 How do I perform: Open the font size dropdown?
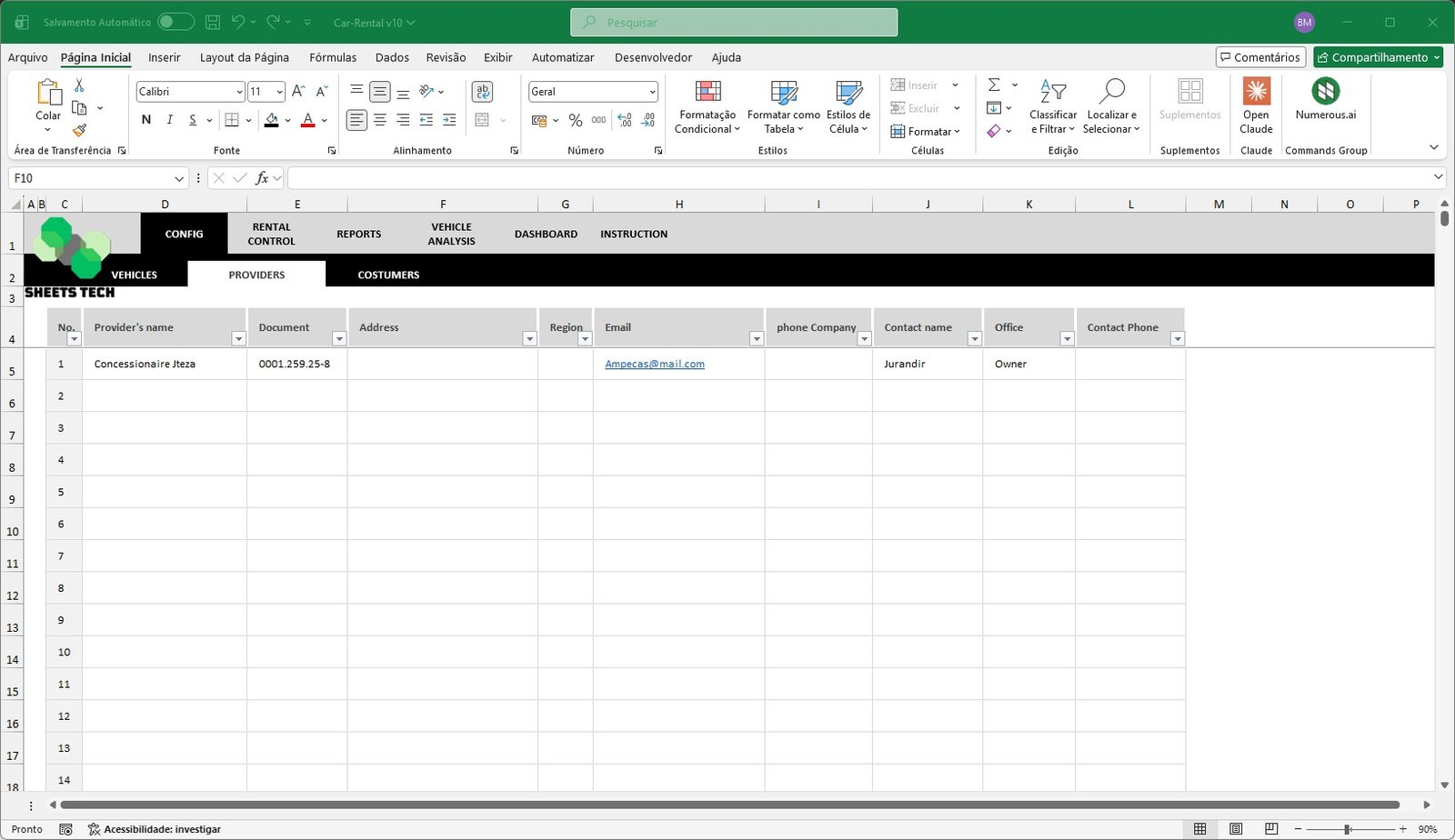coord(277,91)
